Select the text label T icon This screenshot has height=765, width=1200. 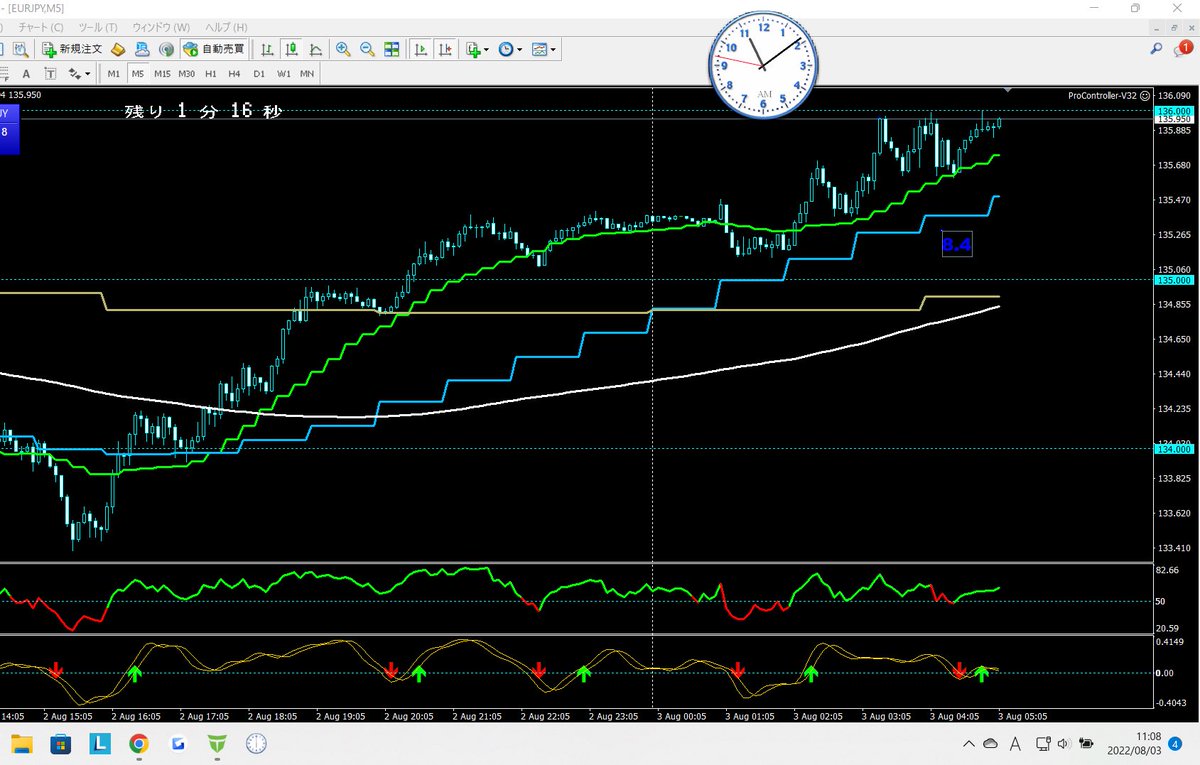pos(50,74)
